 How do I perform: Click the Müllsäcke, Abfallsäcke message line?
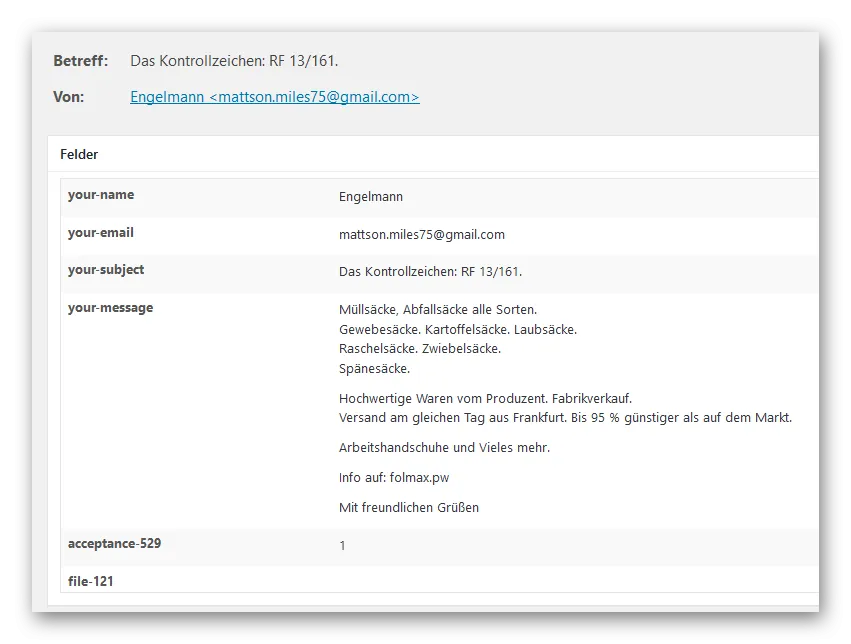pos(438,310)
